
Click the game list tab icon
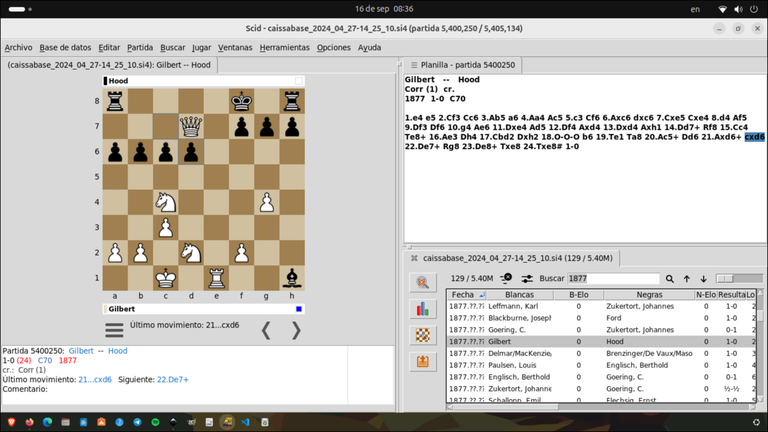(x=414, y=258)
